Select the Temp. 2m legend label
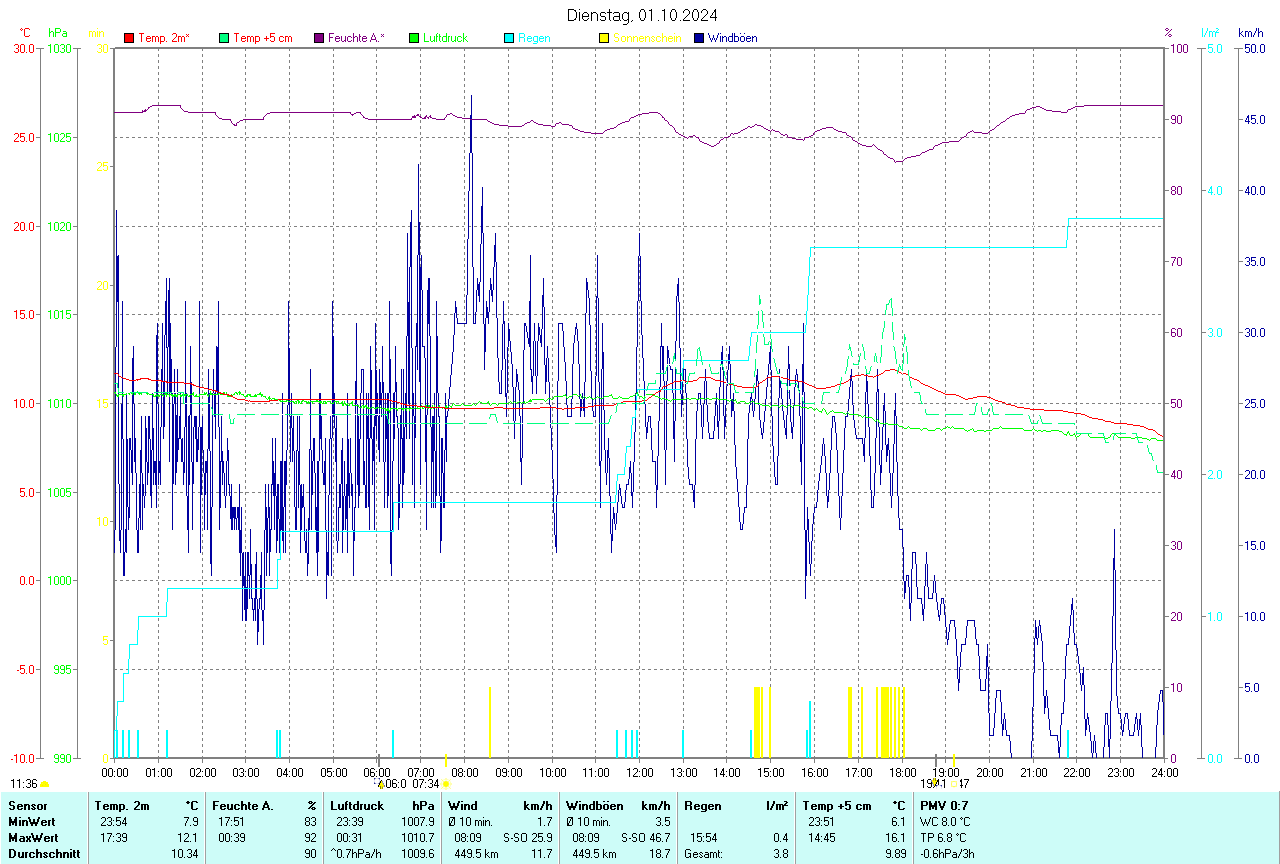Viewport: 1280px width, 864px height. pos(164,38)
